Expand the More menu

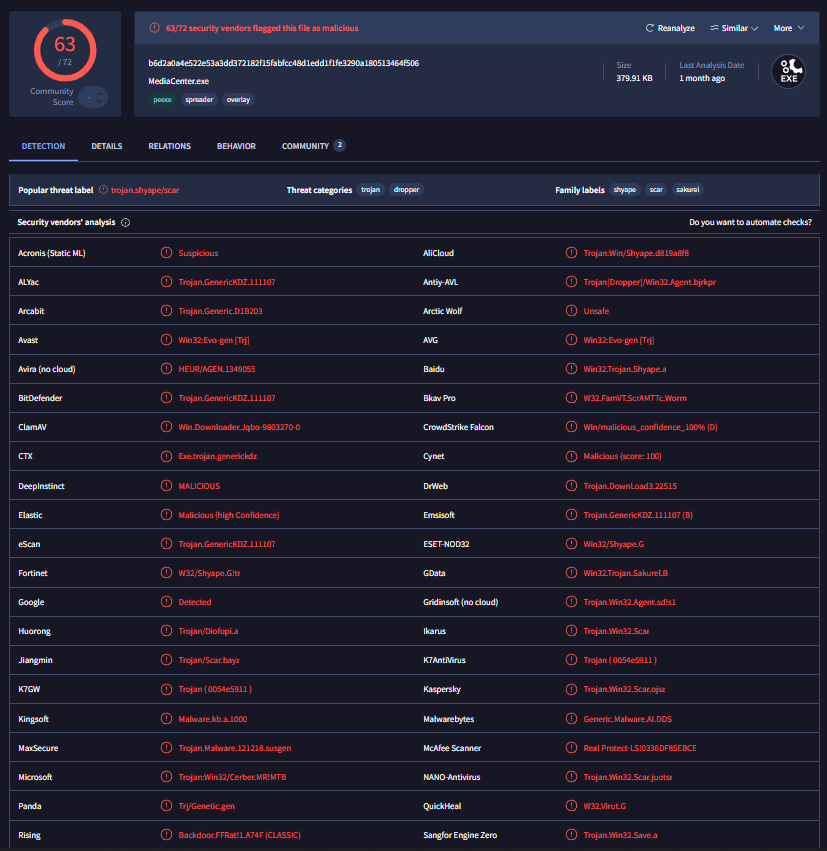click(x=788, y=28)
